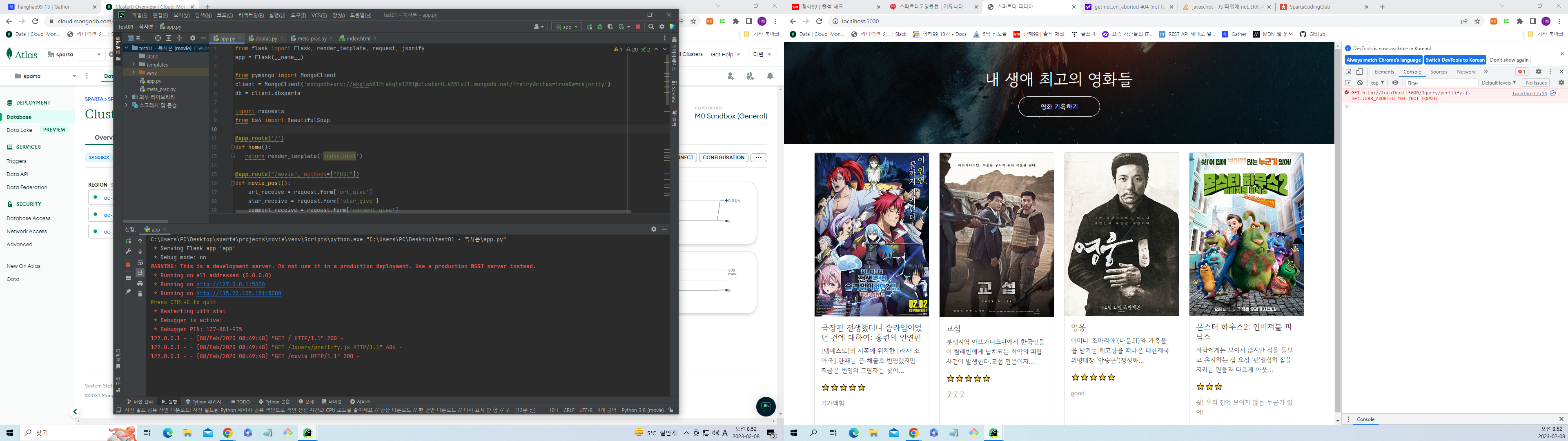The image size is (1568, 441).
Task: Collapse all nodes in the project tree
Action: point(179,38)
